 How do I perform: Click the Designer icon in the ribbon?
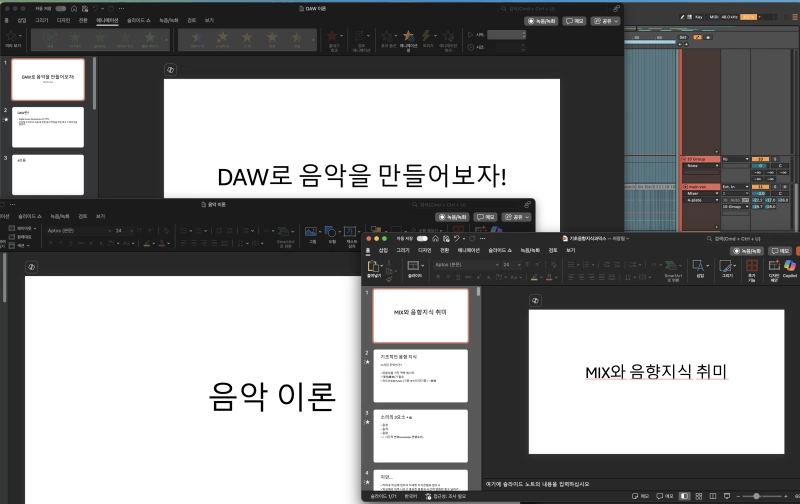click(x=772, y=266)
